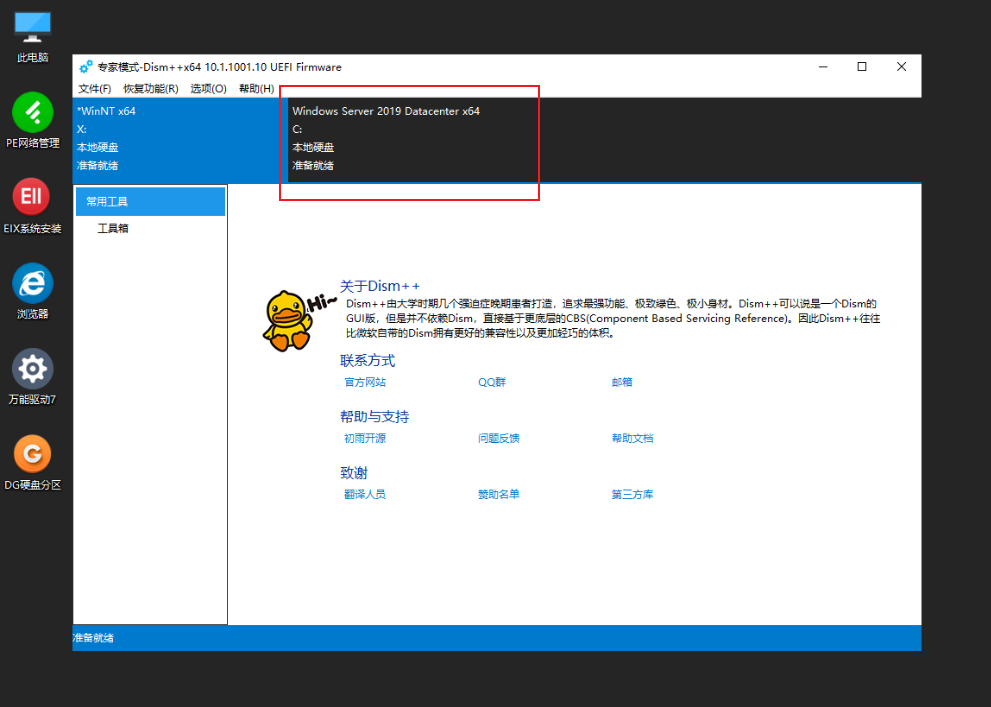Open the 赞助名单 link

click(x=499, y=495)
